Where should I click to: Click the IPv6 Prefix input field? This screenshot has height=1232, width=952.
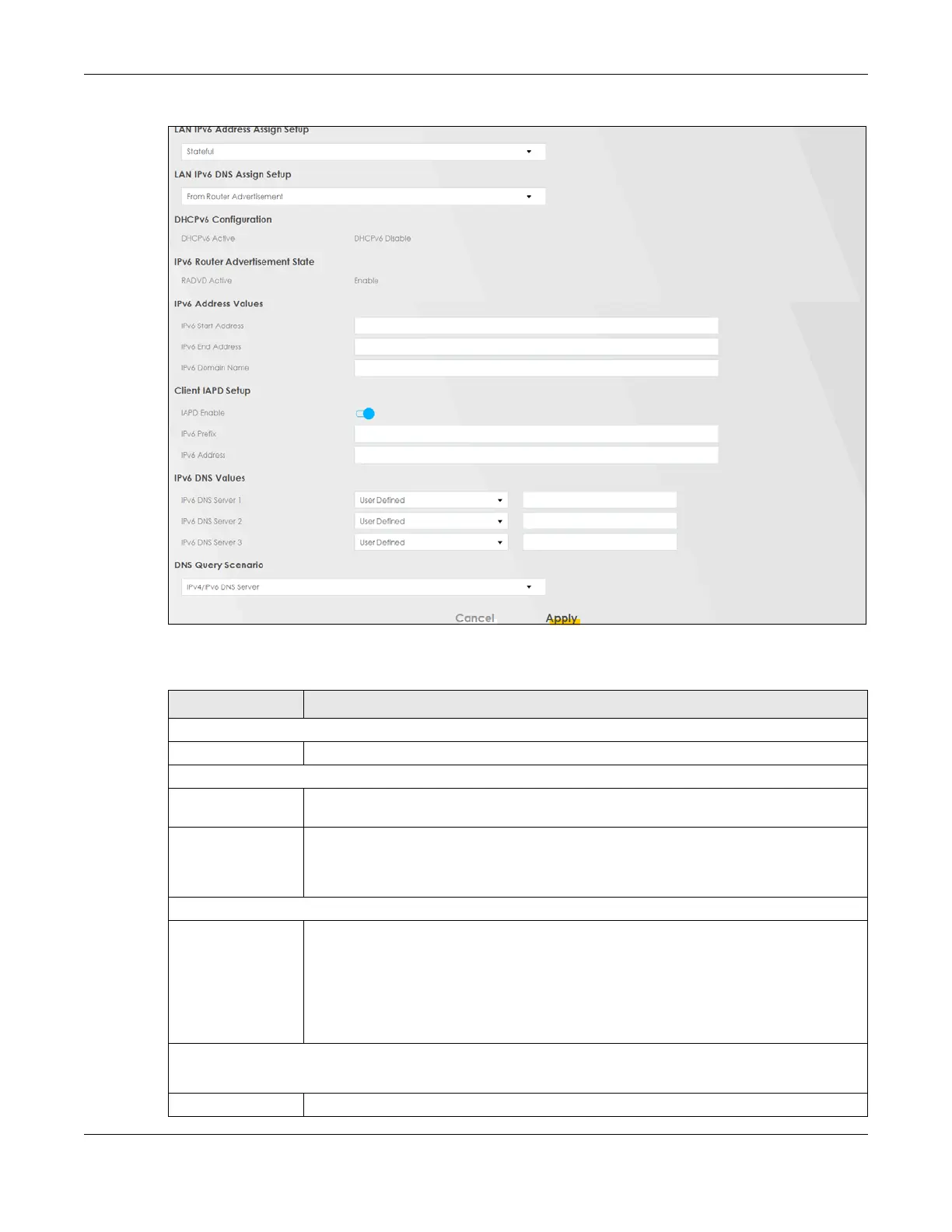[x=536, y=434]
